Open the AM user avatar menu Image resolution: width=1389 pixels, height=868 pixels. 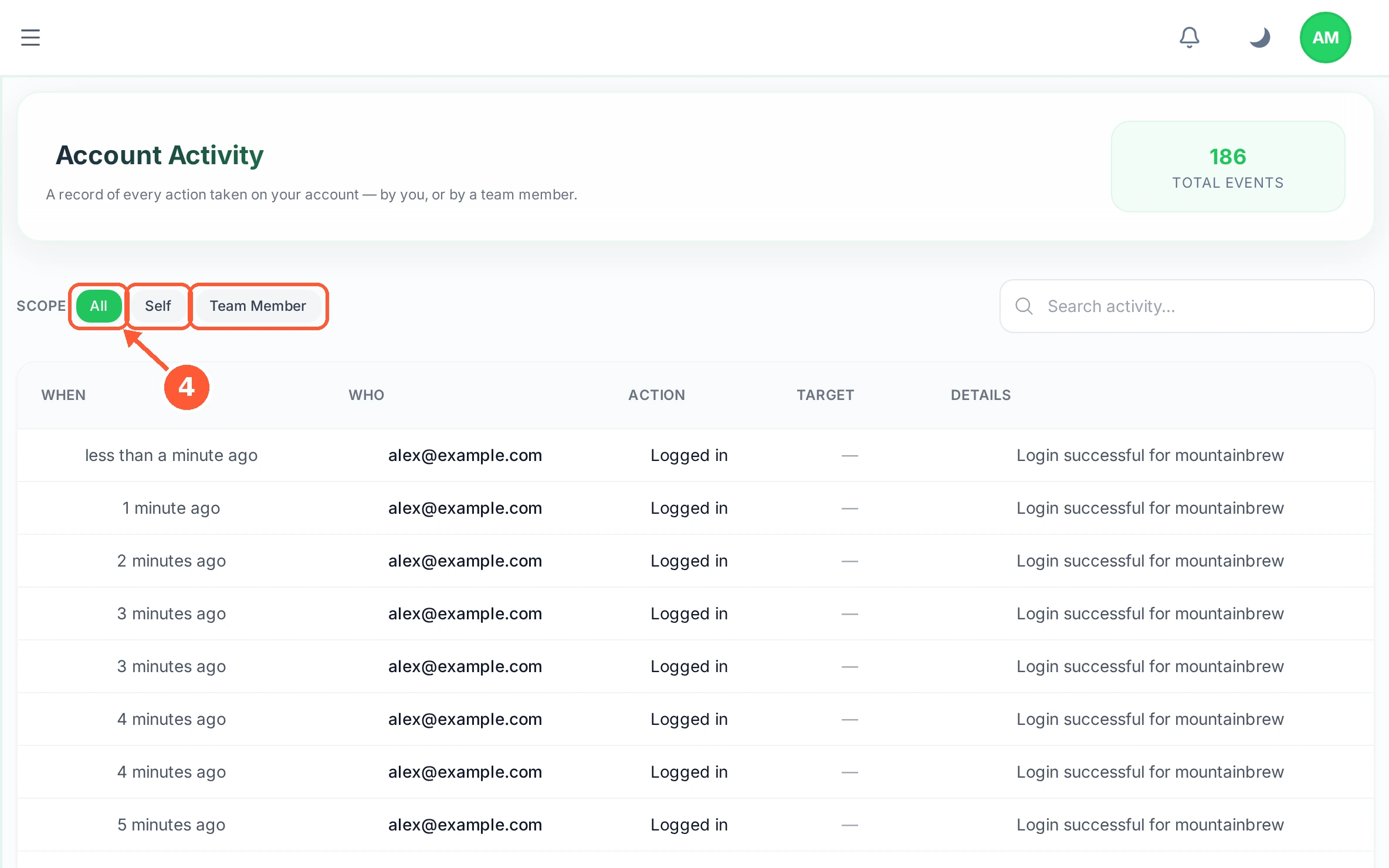tap(1325, 38)
